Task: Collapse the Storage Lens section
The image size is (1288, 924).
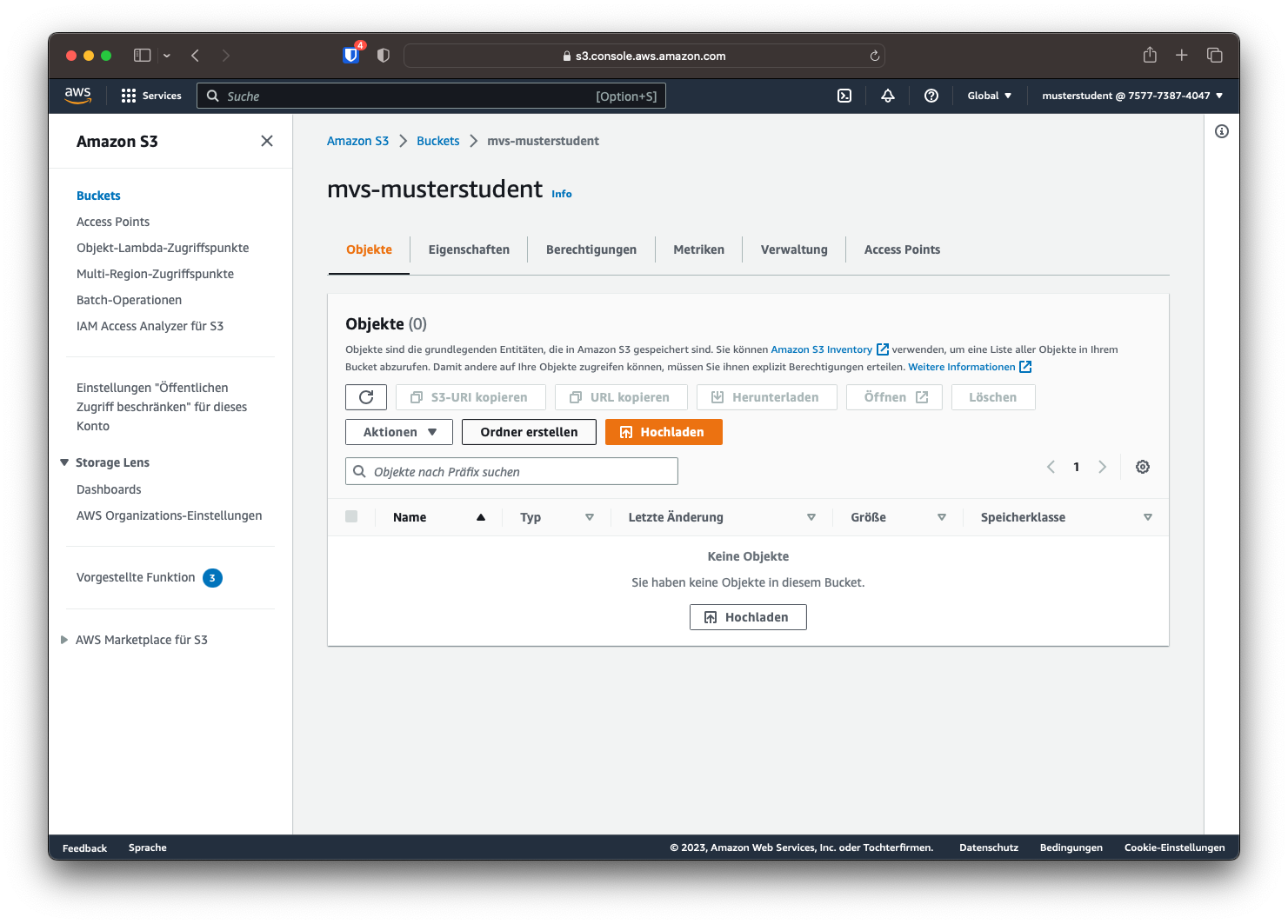Action: (x=64, y=462)
